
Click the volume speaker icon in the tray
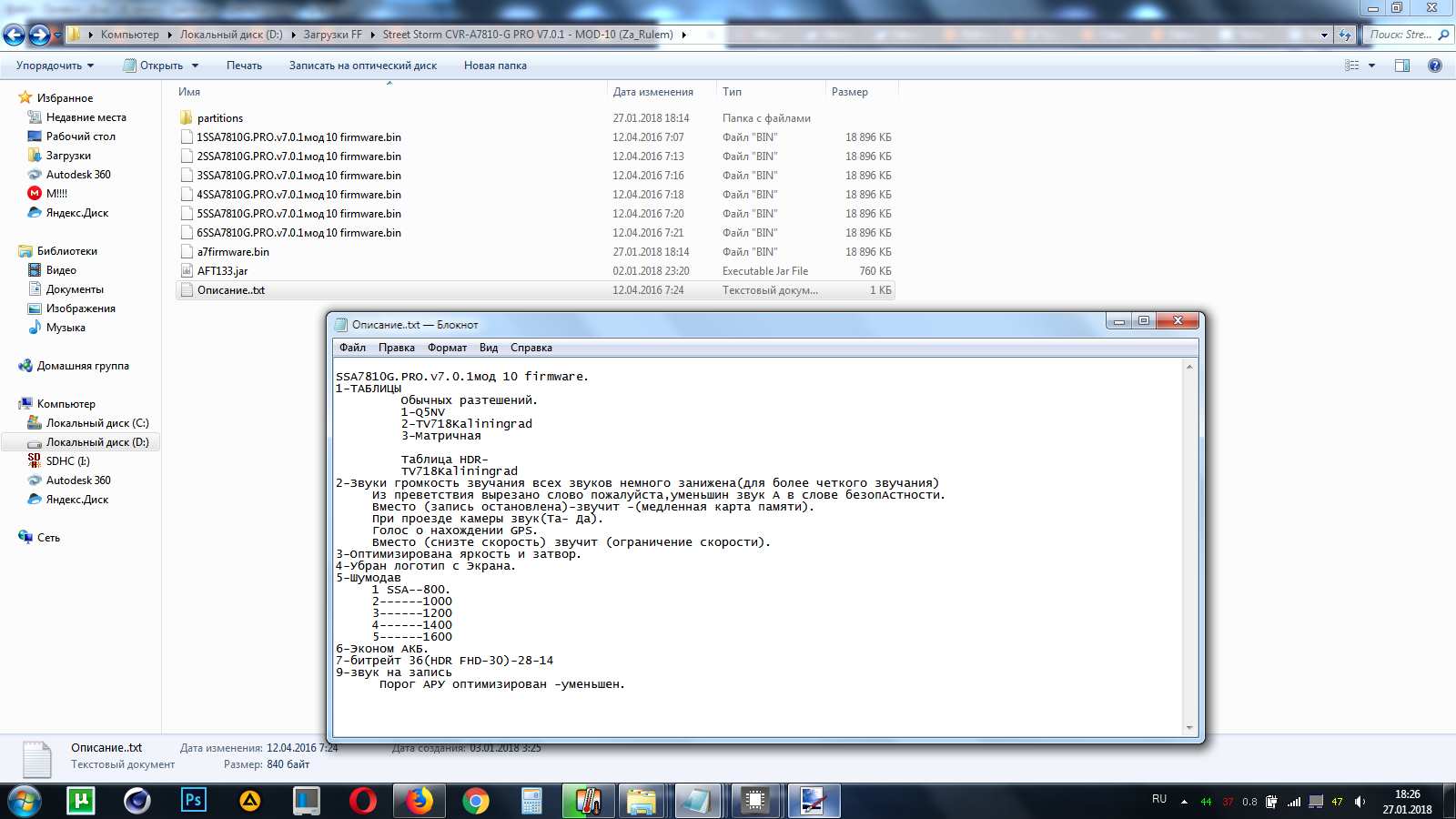tap(1360, 802)
